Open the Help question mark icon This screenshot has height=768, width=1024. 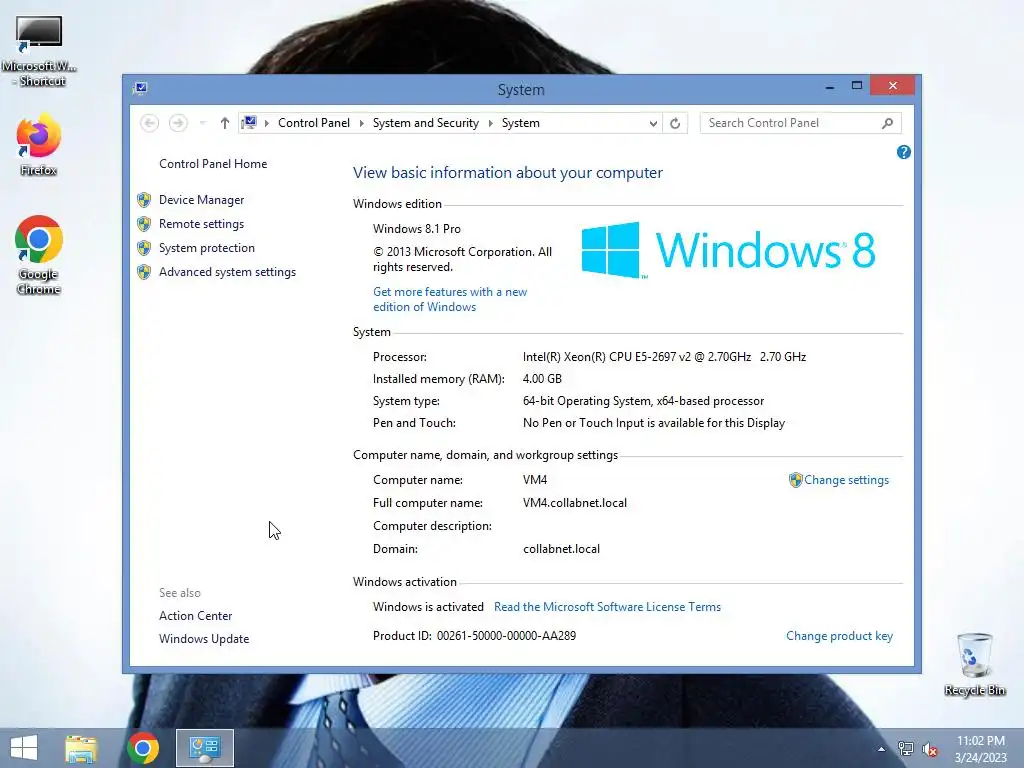pyautogui.click(x=904, y=152)
